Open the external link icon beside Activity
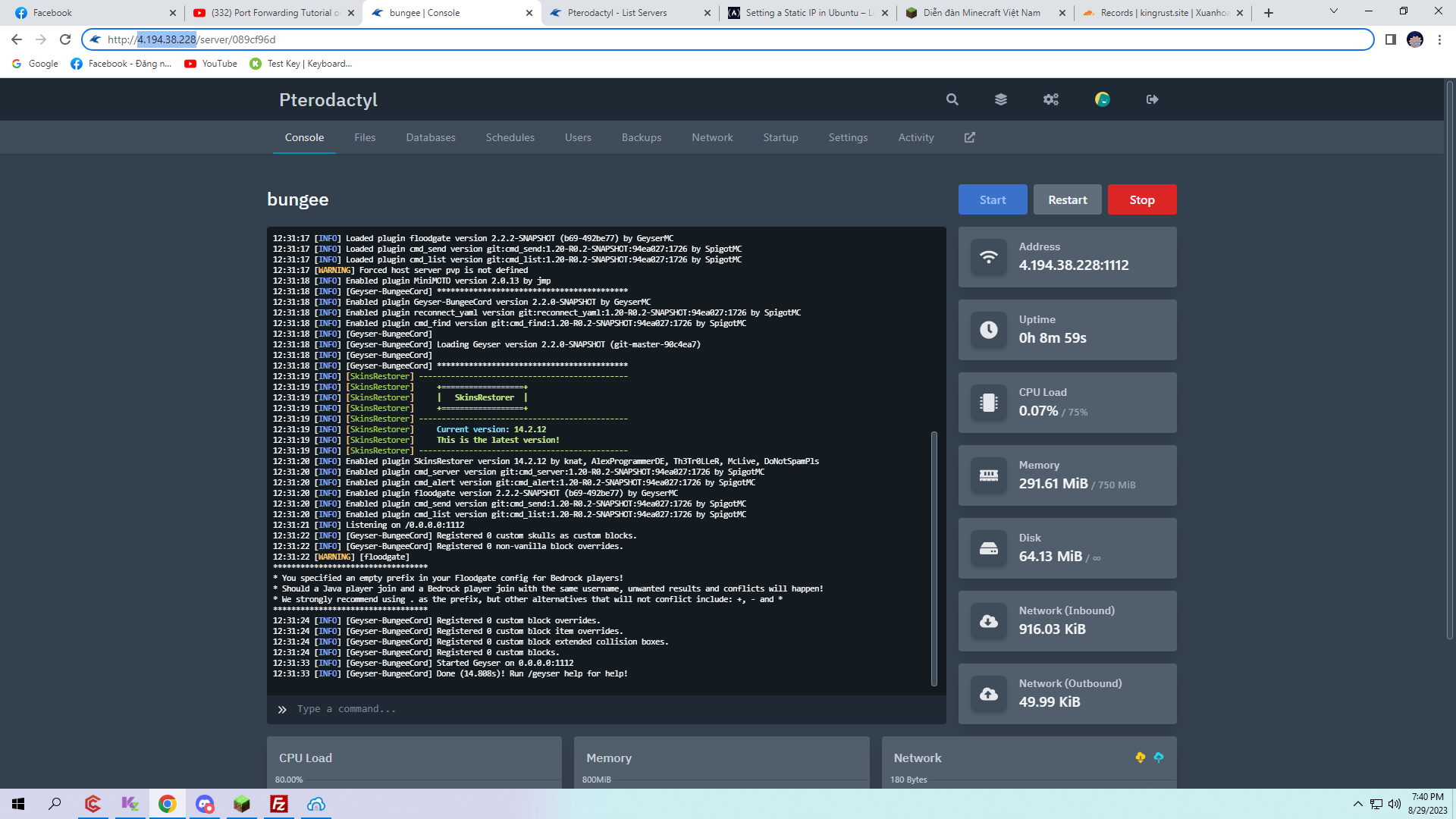The image size is (1456, 819). tap(970, 137)
